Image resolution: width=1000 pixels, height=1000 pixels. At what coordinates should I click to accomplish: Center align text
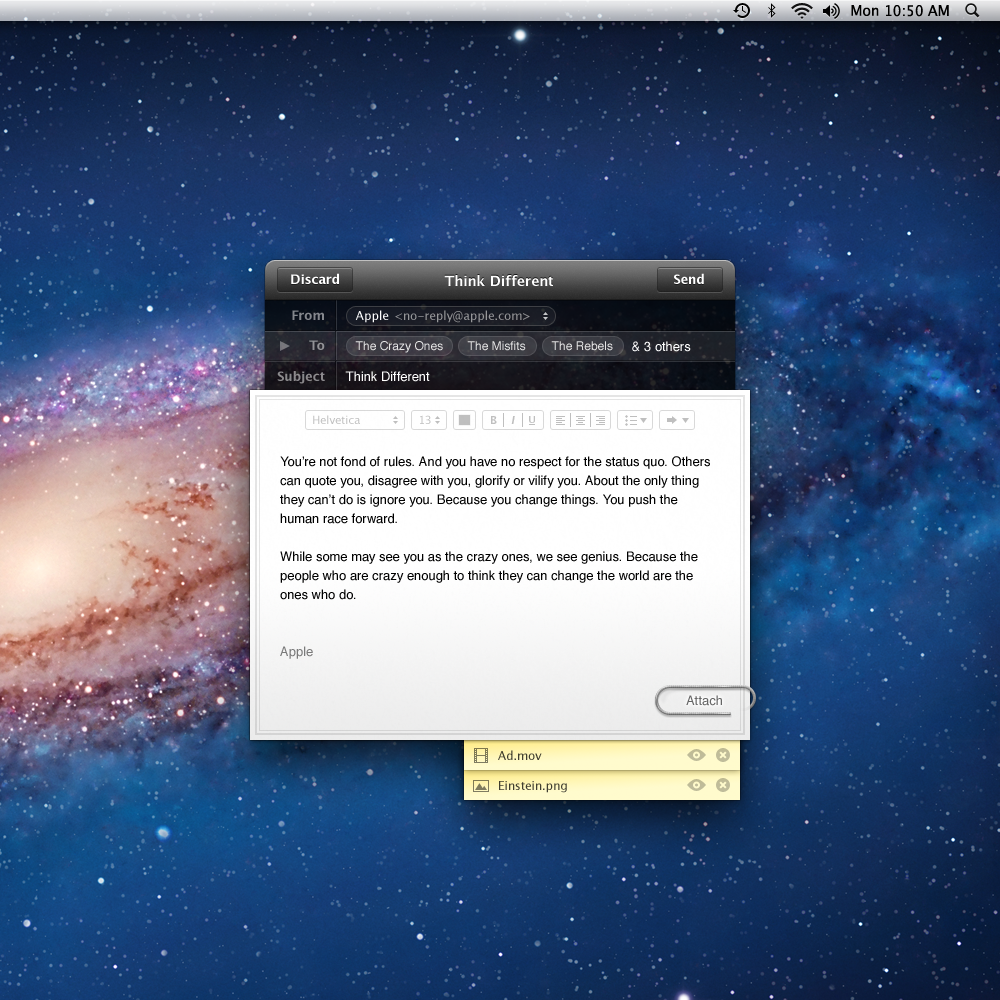pyautogui.click(x=580, y=420)
